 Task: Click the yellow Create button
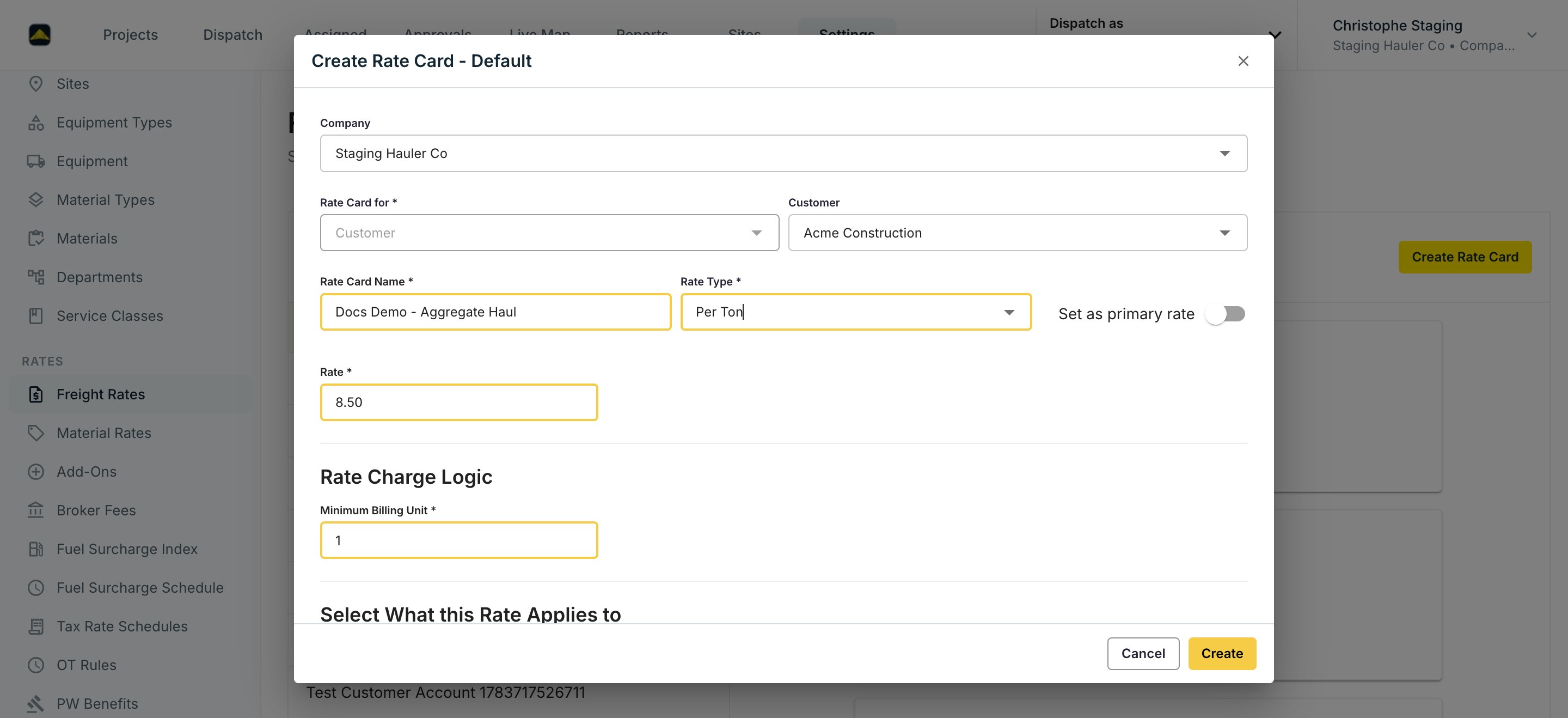tap(1222, 654)
